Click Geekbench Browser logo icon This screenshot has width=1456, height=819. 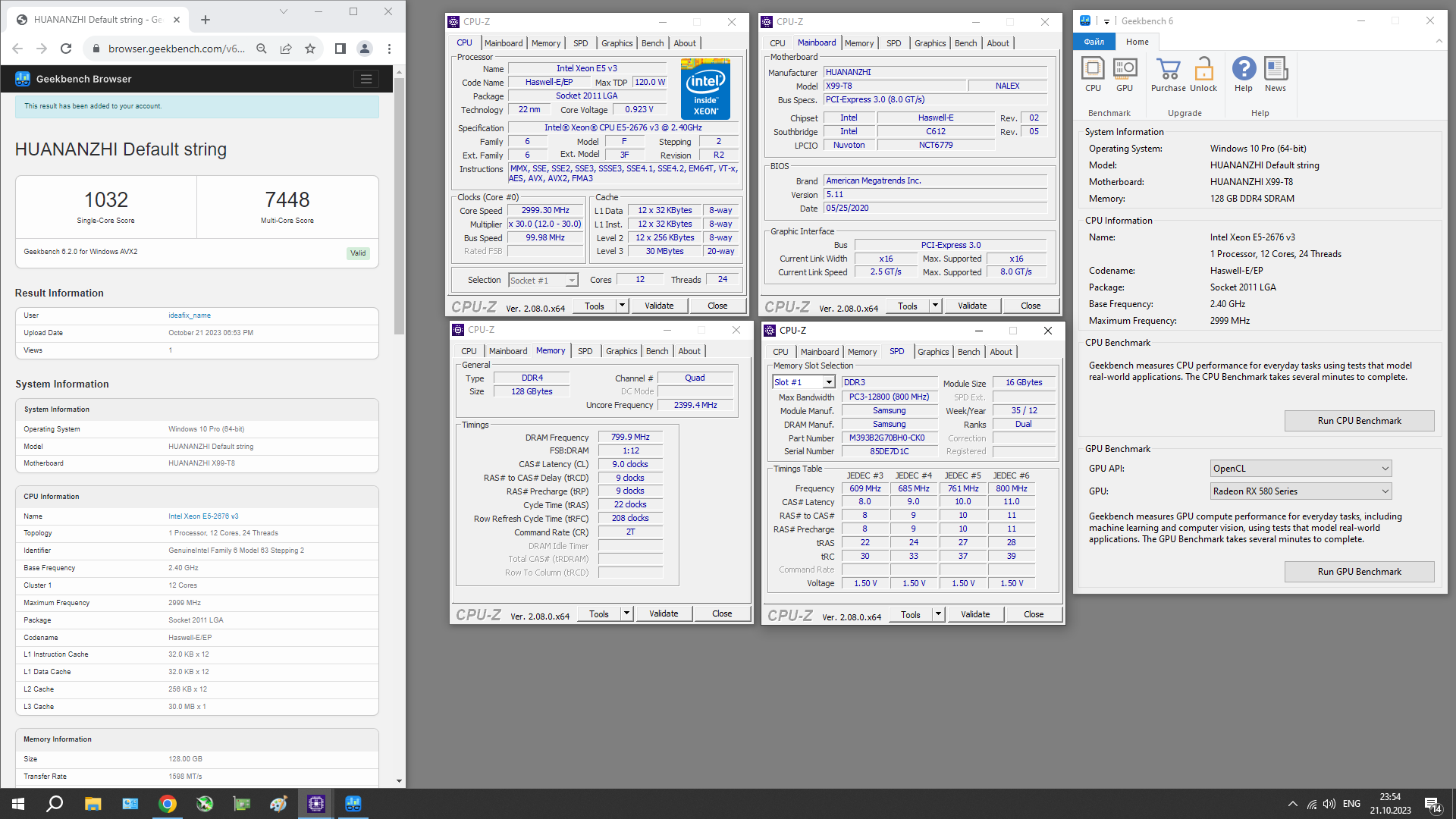pos(23,79)
